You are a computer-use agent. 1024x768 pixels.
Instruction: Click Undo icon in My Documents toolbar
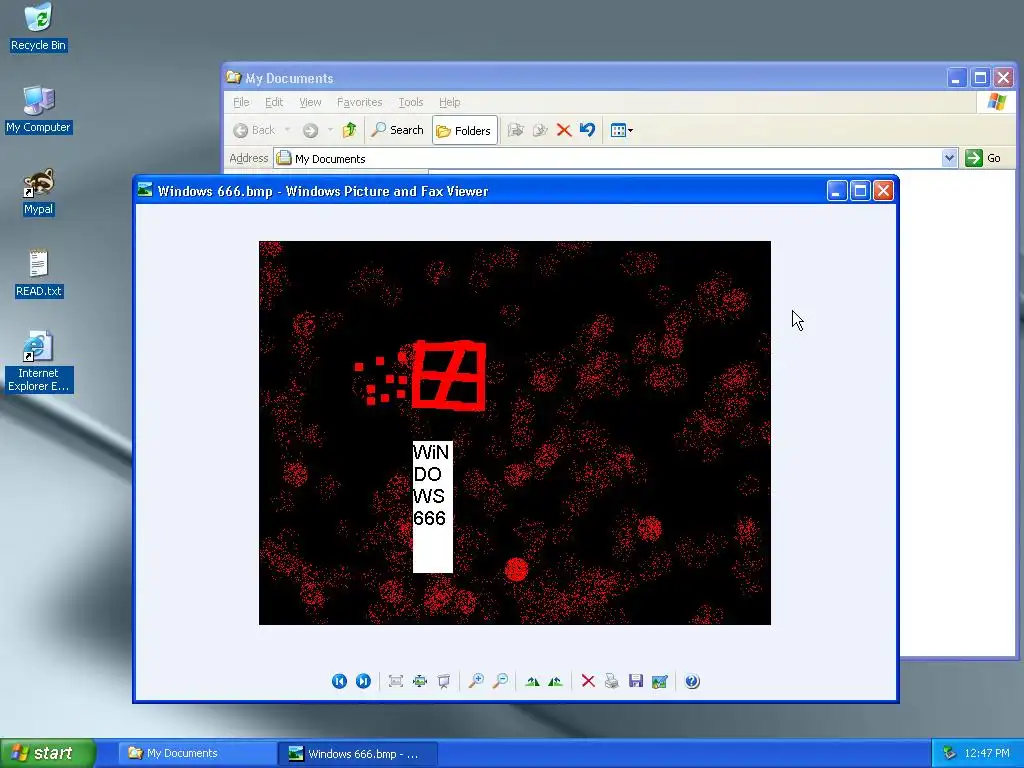587,130
